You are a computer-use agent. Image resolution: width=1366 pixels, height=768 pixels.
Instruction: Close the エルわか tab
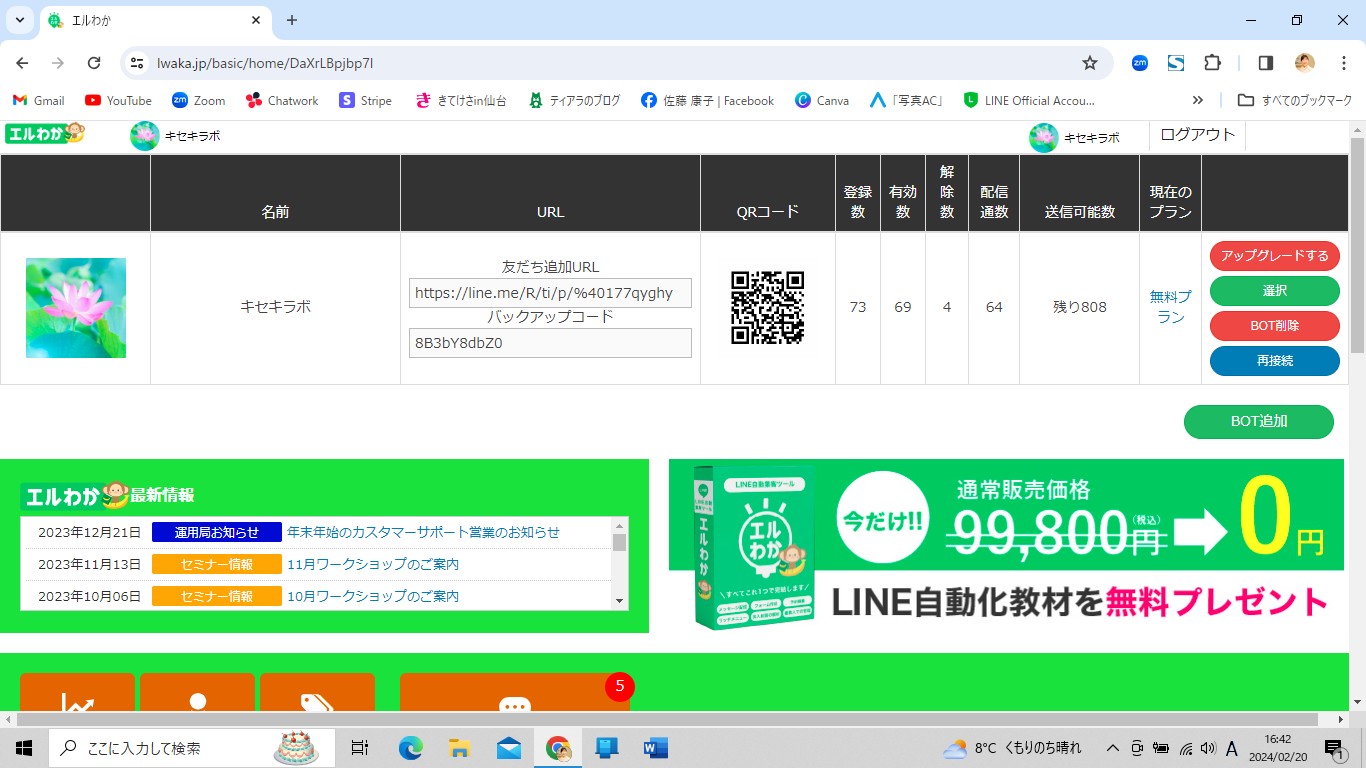coord(256,20)
